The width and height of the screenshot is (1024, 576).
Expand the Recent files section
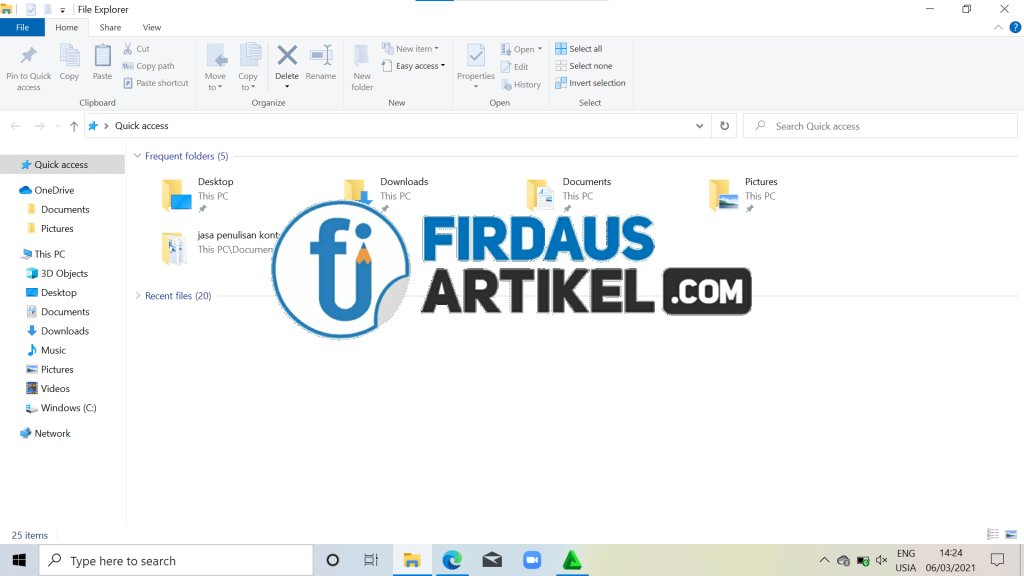tap(138, 296)
